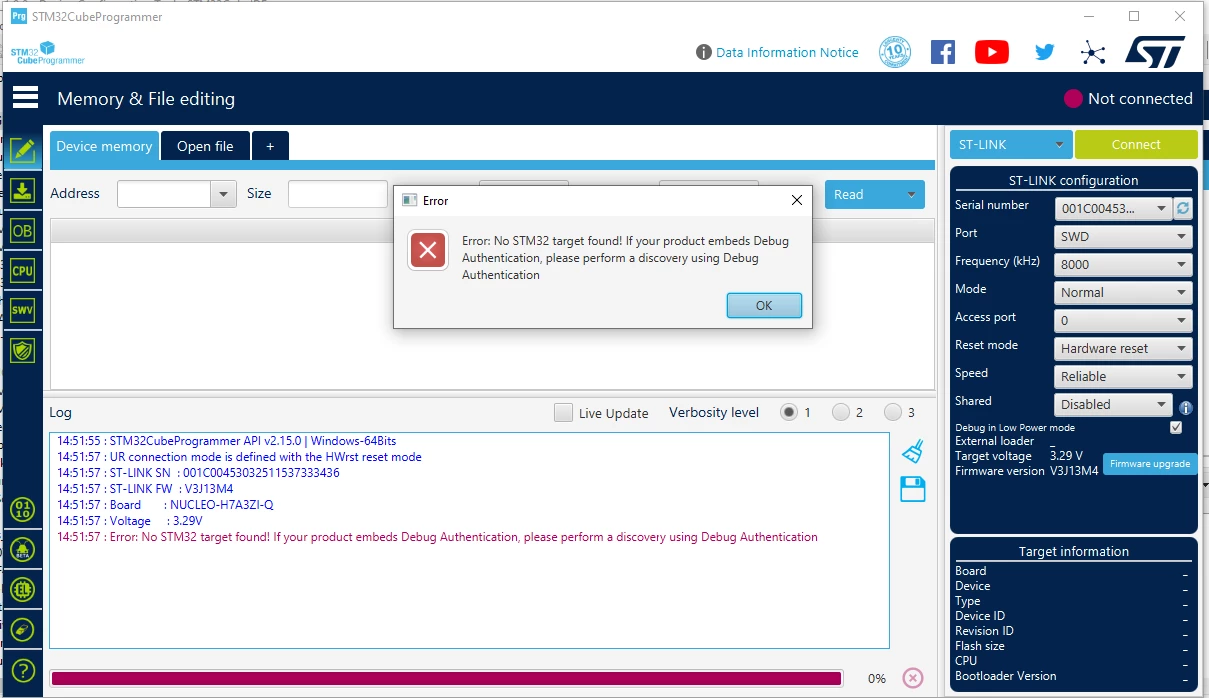
Task: Clear the log with broom icon
Action: (x=912, y=451)
